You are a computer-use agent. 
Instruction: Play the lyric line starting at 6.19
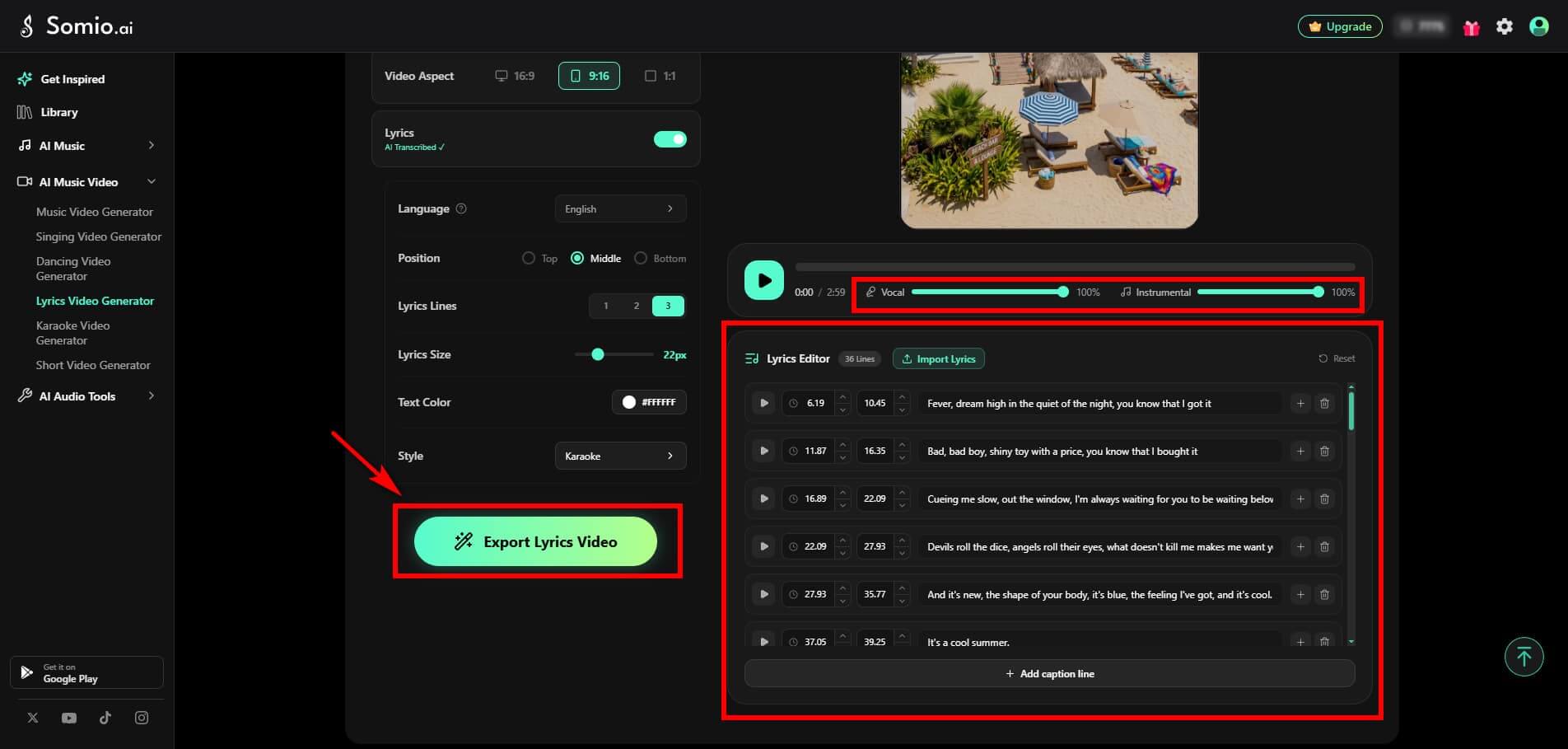(763, 403)
